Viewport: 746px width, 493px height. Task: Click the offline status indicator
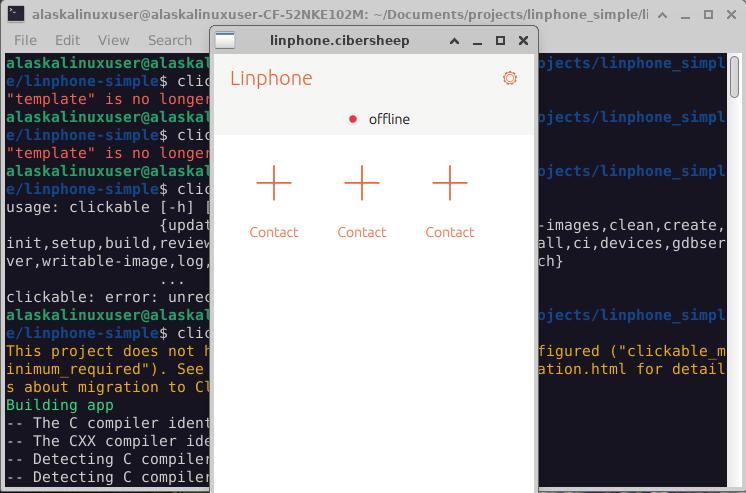click(379, 119)
